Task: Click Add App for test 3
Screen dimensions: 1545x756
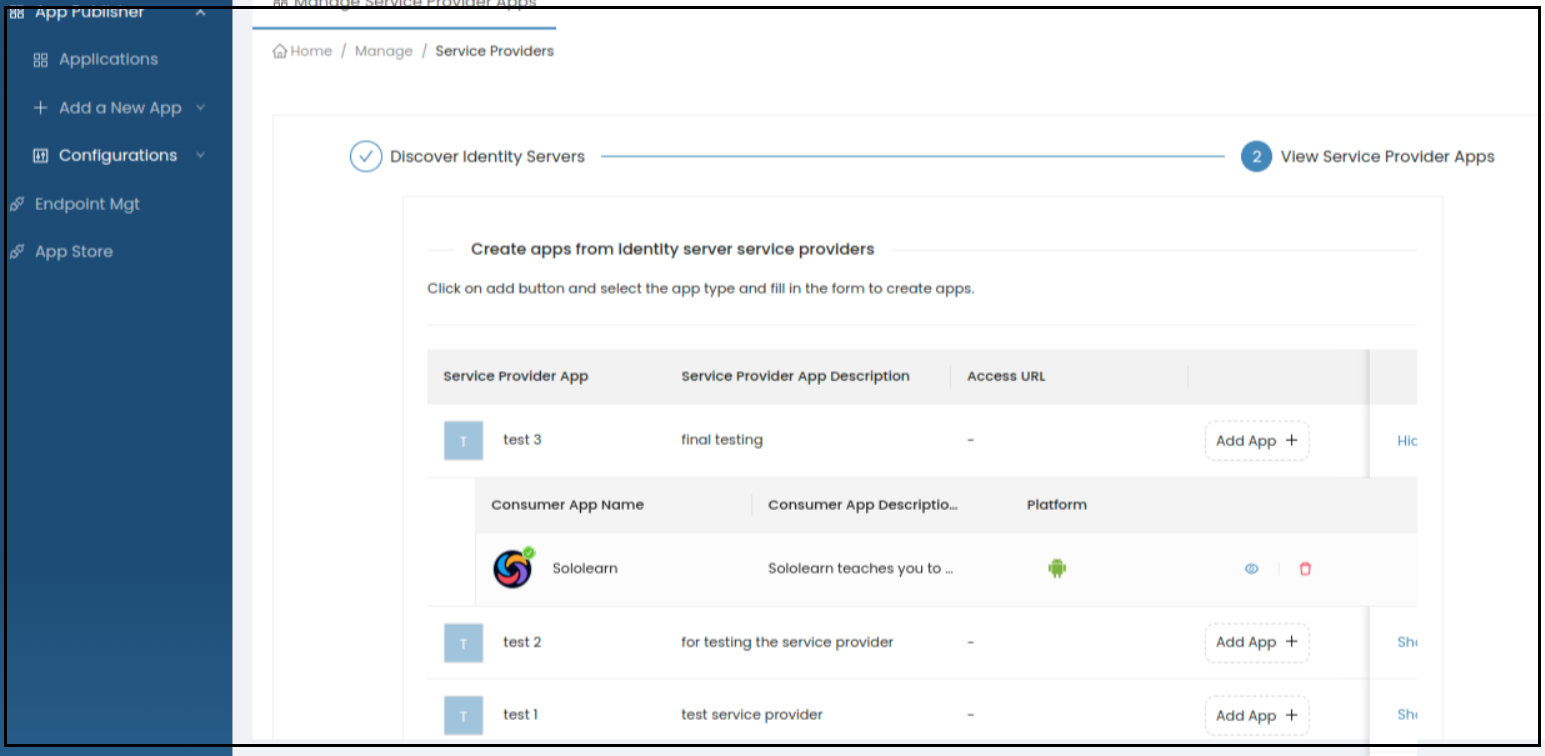Action: (1257, 441)
